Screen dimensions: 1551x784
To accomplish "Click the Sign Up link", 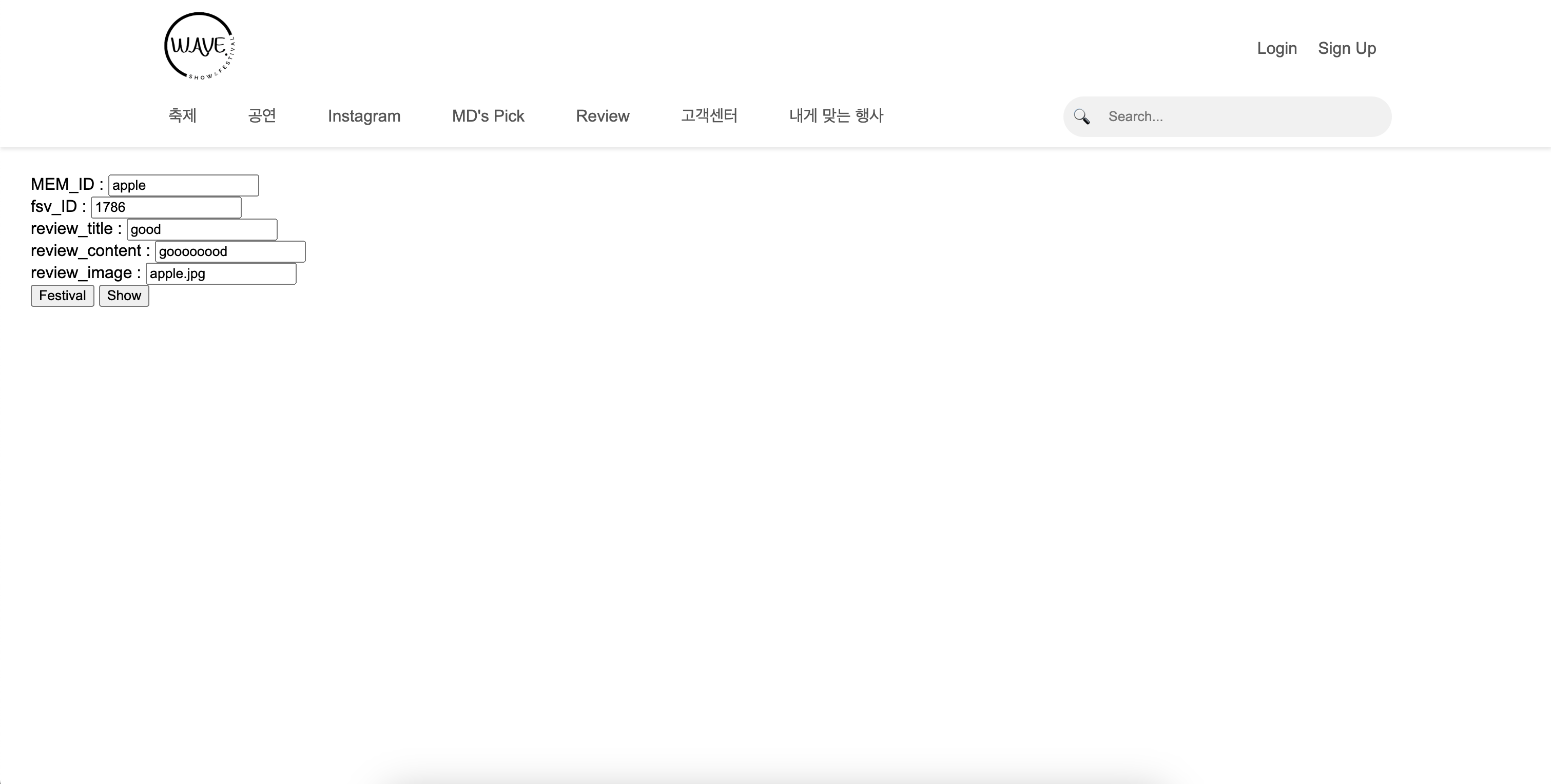I will coord(1346,48).
